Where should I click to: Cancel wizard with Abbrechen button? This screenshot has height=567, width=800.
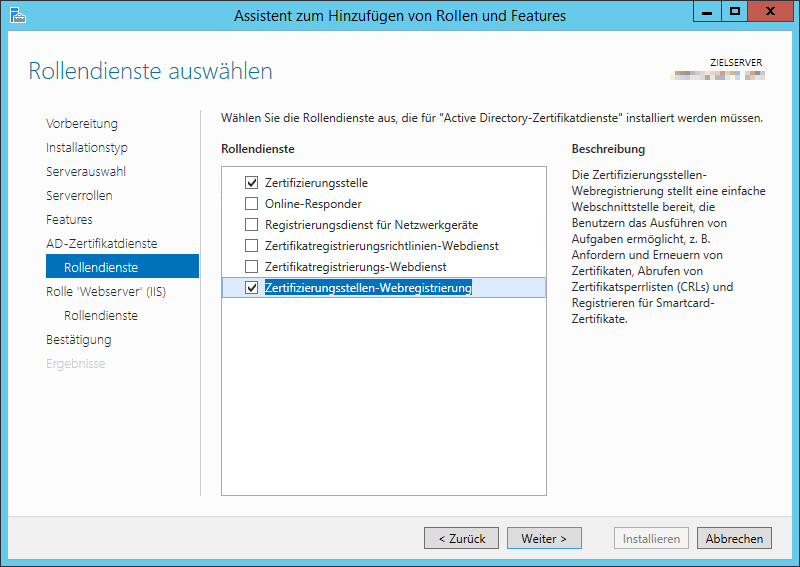coord(734,538)
